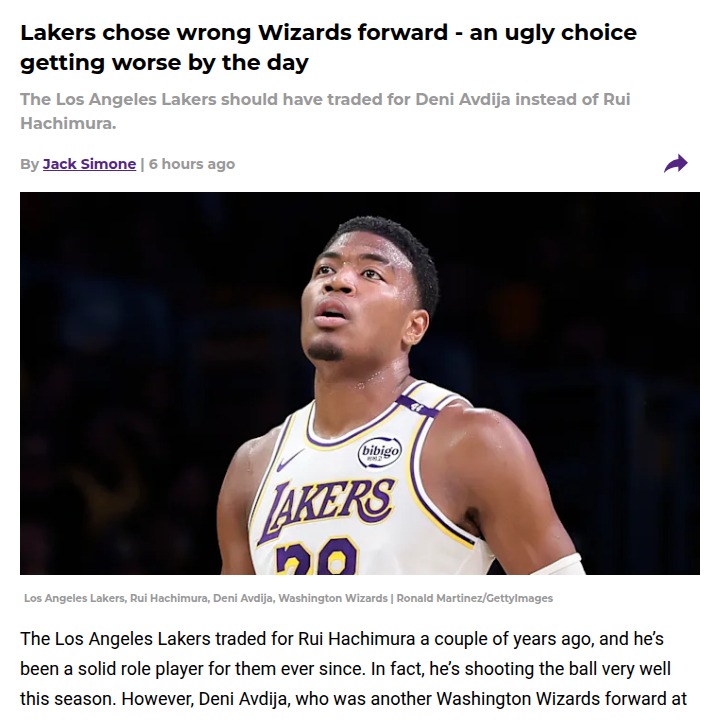Click the 'By' label before author name
This screenshot has width=720, height=720.
pyautogui.click(x=29, y=164)
